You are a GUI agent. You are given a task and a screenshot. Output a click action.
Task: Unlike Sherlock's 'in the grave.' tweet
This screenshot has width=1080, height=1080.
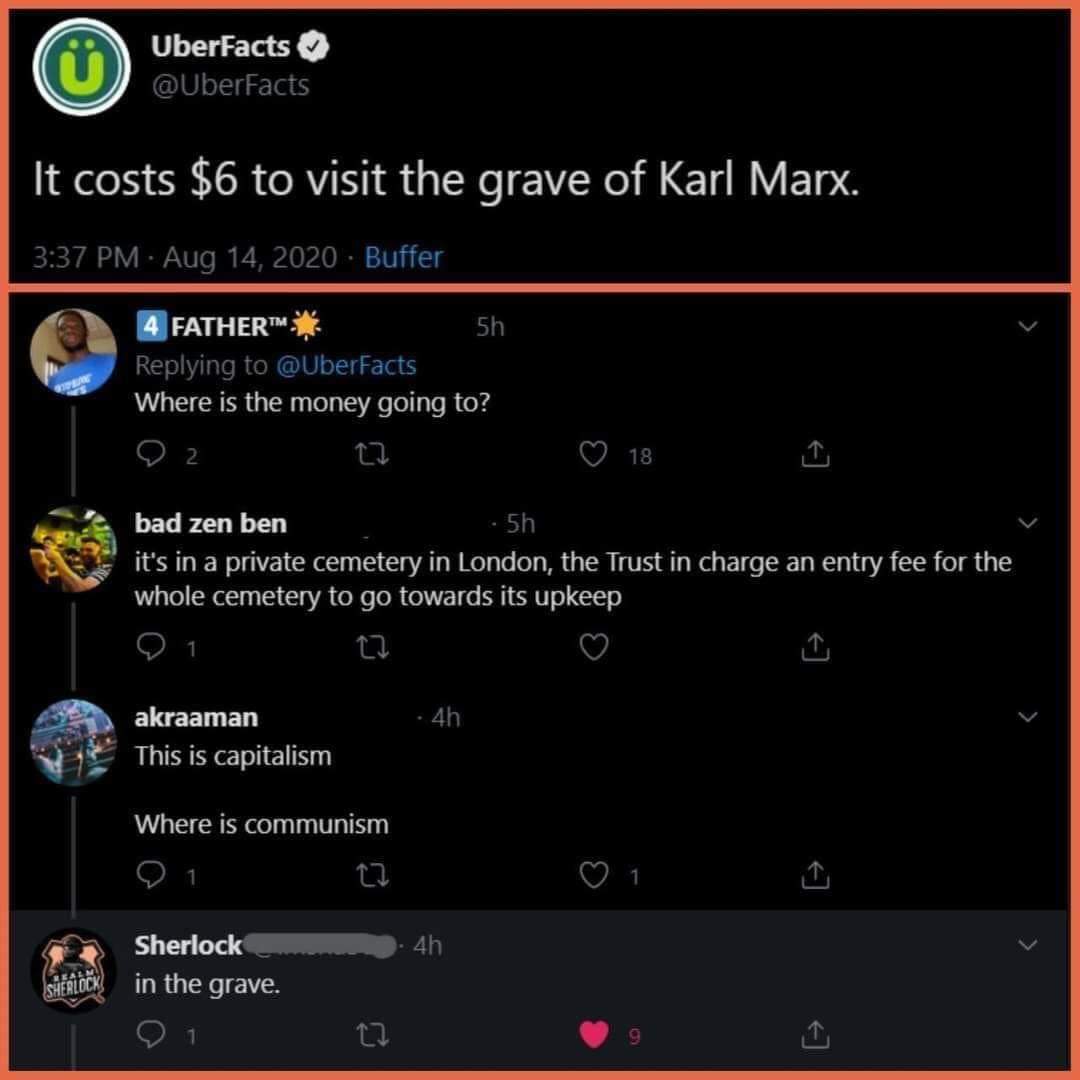594,1035
